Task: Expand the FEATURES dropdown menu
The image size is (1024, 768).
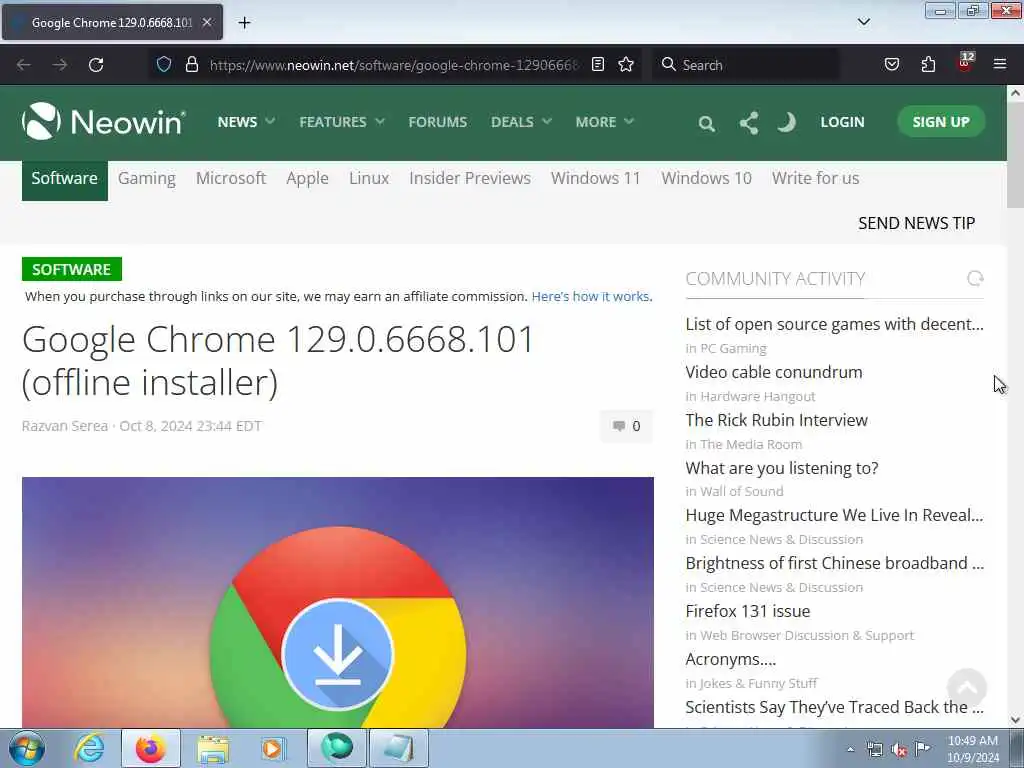Action: (342, 122)
